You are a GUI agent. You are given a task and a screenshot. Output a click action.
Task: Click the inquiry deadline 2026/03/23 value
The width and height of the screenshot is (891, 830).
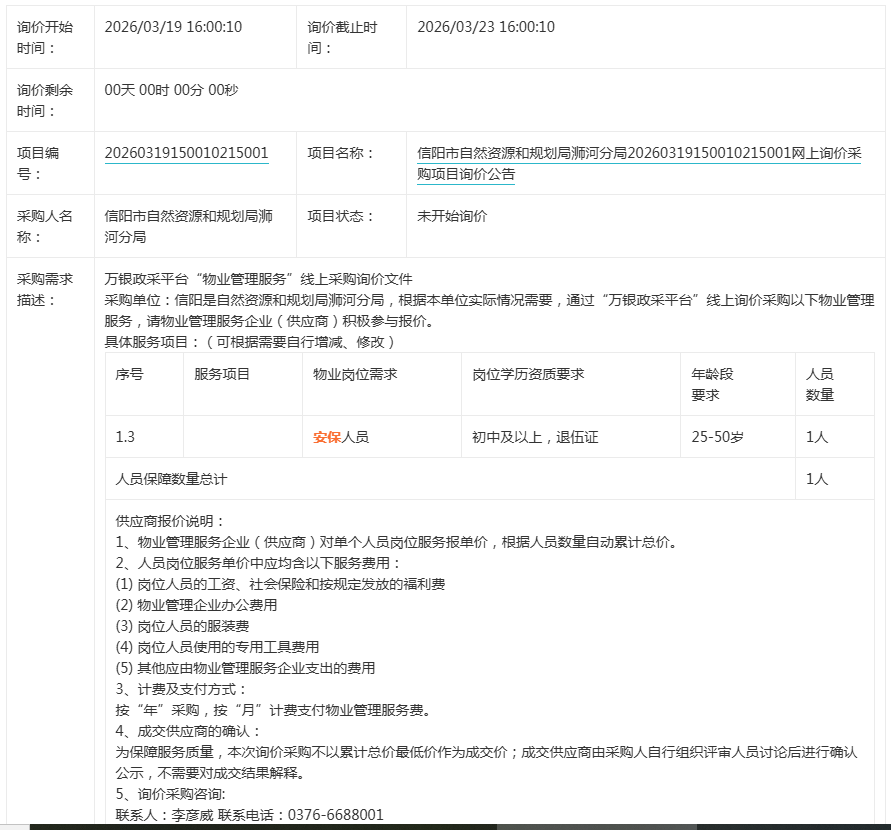485,27
